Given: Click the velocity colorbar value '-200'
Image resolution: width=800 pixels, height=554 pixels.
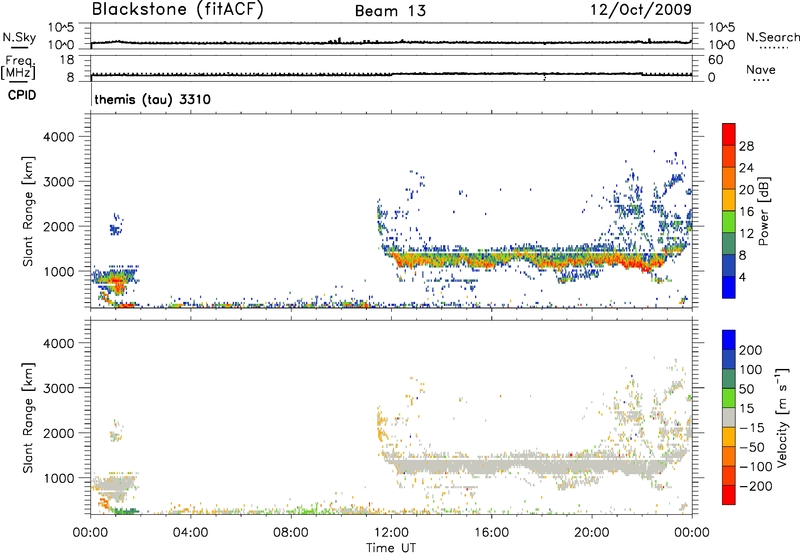Looking at the screenshot, I should pyautogui.click(x=755, y=486).
